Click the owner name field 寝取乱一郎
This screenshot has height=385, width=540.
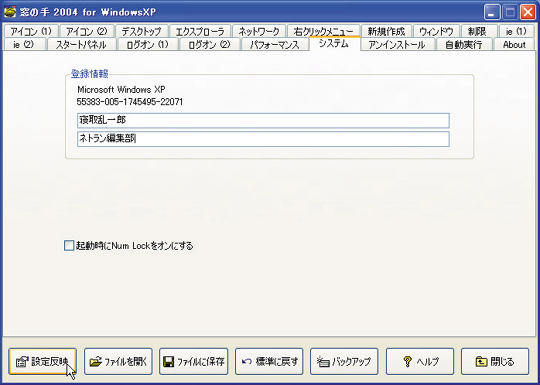pos(263,121)
